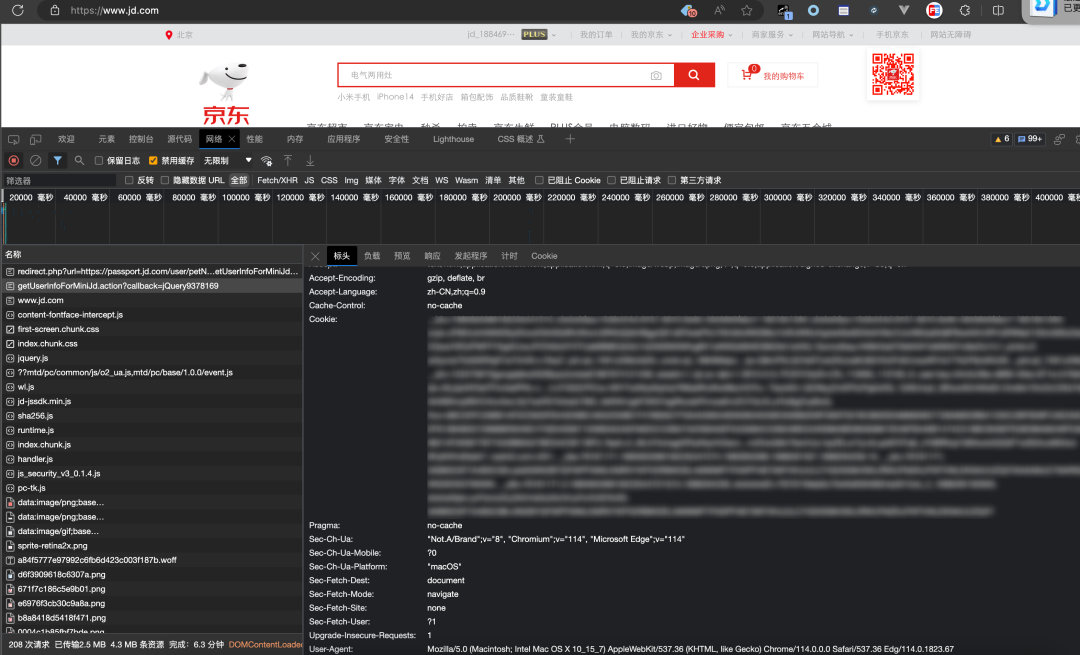Open the 手机京东 link
Image resolution: width=1080 pixels, height=655 pixels.
tap(892, 34)
